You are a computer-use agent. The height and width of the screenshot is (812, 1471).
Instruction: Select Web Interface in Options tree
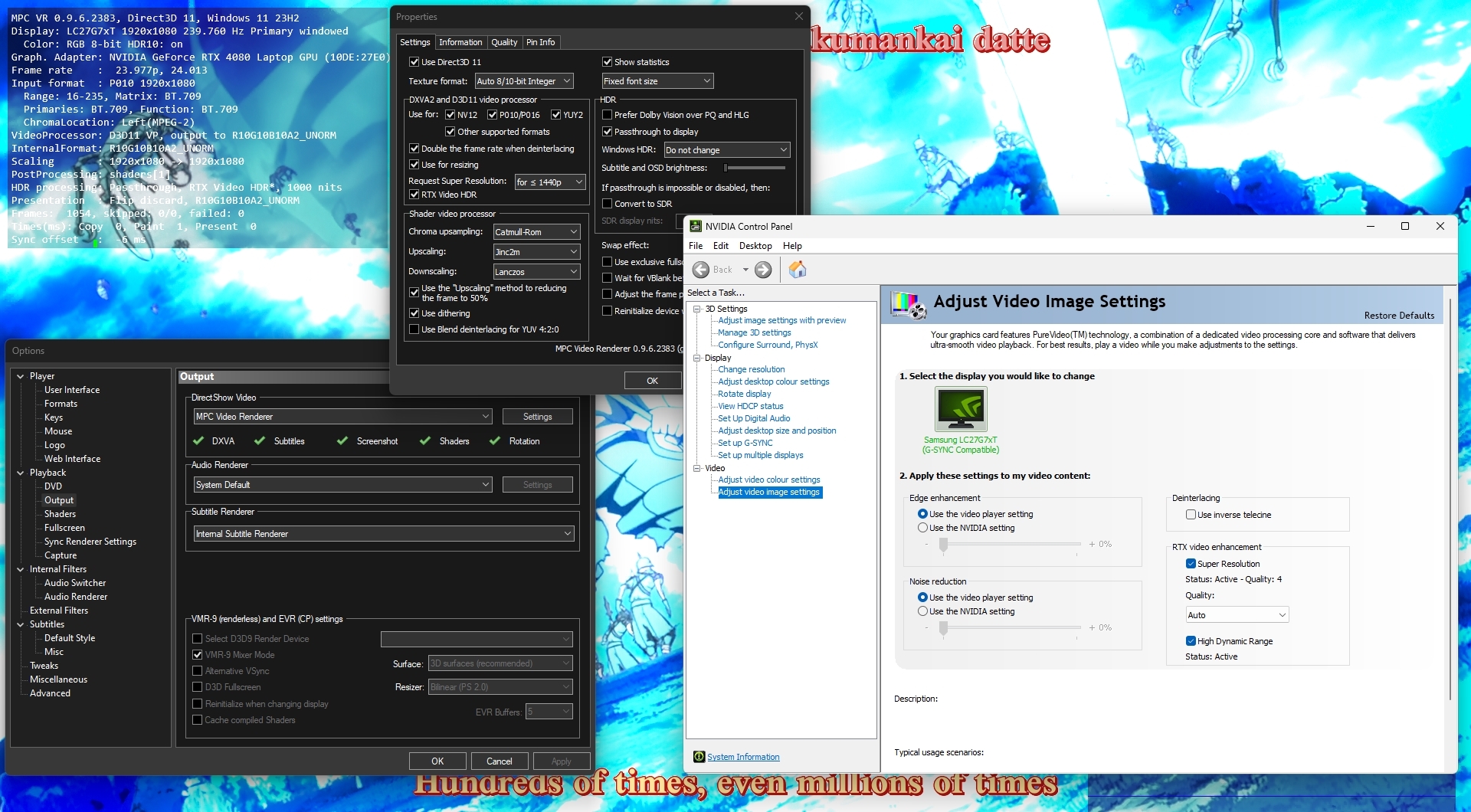pyautogui.click(x=72, y=459)
